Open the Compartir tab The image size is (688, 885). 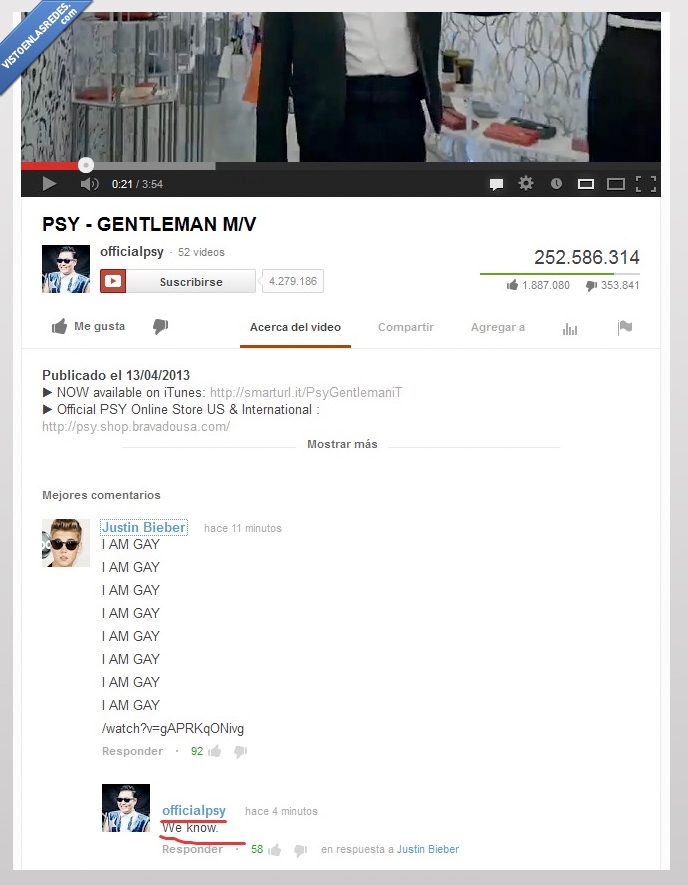(x=406, y=327)
